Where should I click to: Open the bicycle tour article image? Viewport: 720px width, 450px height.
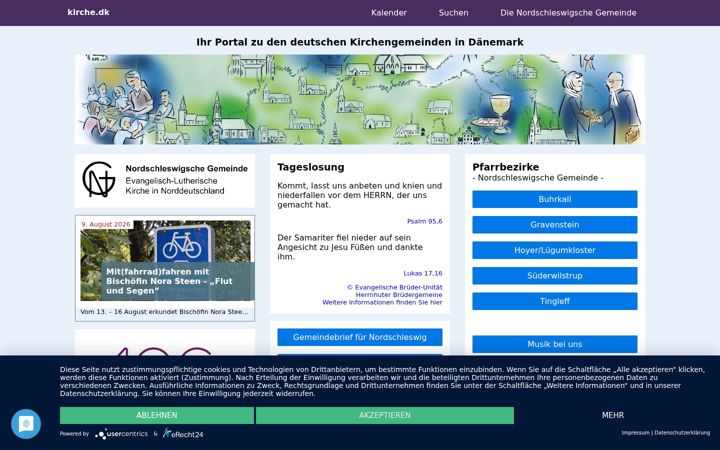tap(165, 260)
